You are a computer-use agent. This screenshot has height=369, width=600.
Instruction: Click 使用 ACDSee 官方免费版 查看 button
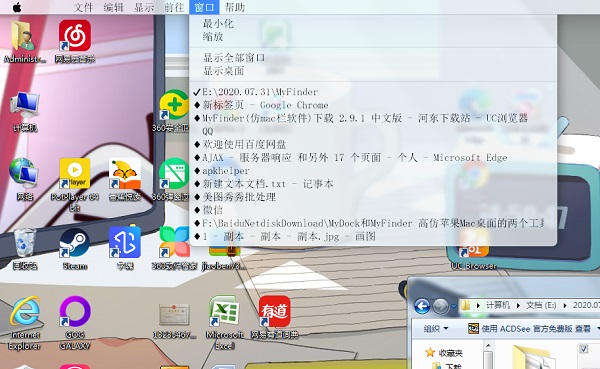(533, 328)
